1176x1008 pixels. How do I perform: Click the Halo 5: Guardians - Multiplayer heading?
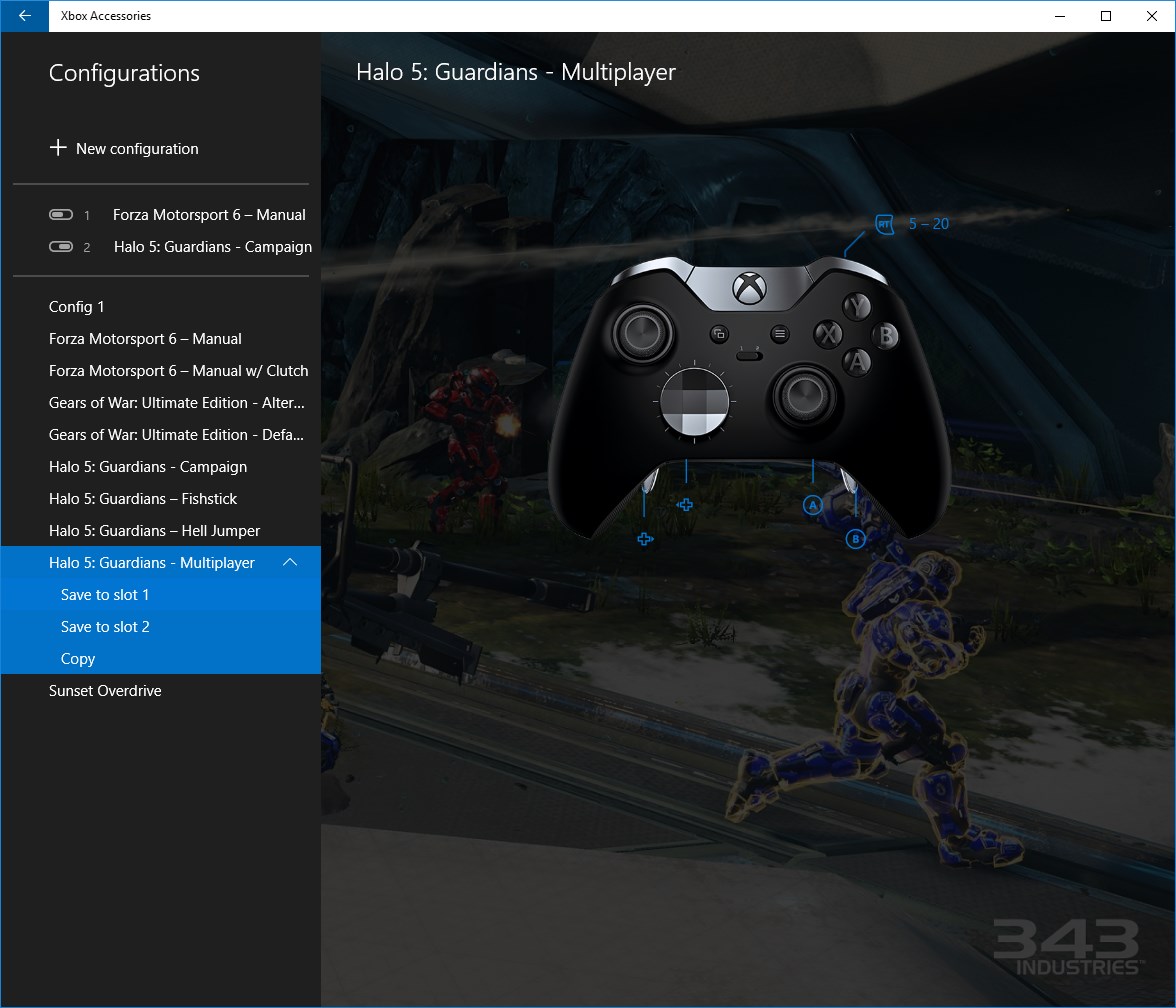516,72
